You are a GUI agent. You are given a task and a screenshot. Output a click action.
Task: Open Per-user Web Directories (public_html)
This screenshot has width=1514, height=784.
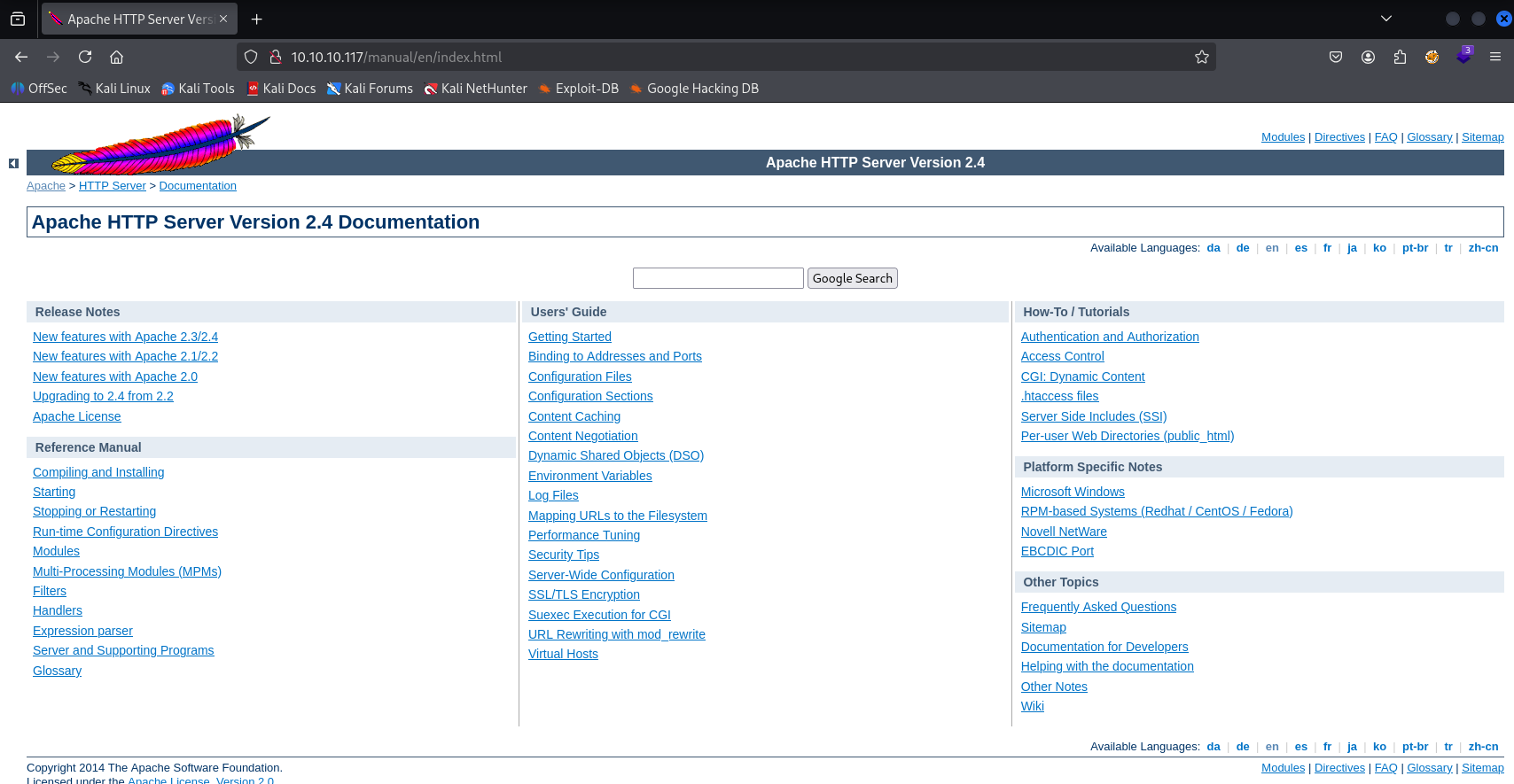(1128, 436)
